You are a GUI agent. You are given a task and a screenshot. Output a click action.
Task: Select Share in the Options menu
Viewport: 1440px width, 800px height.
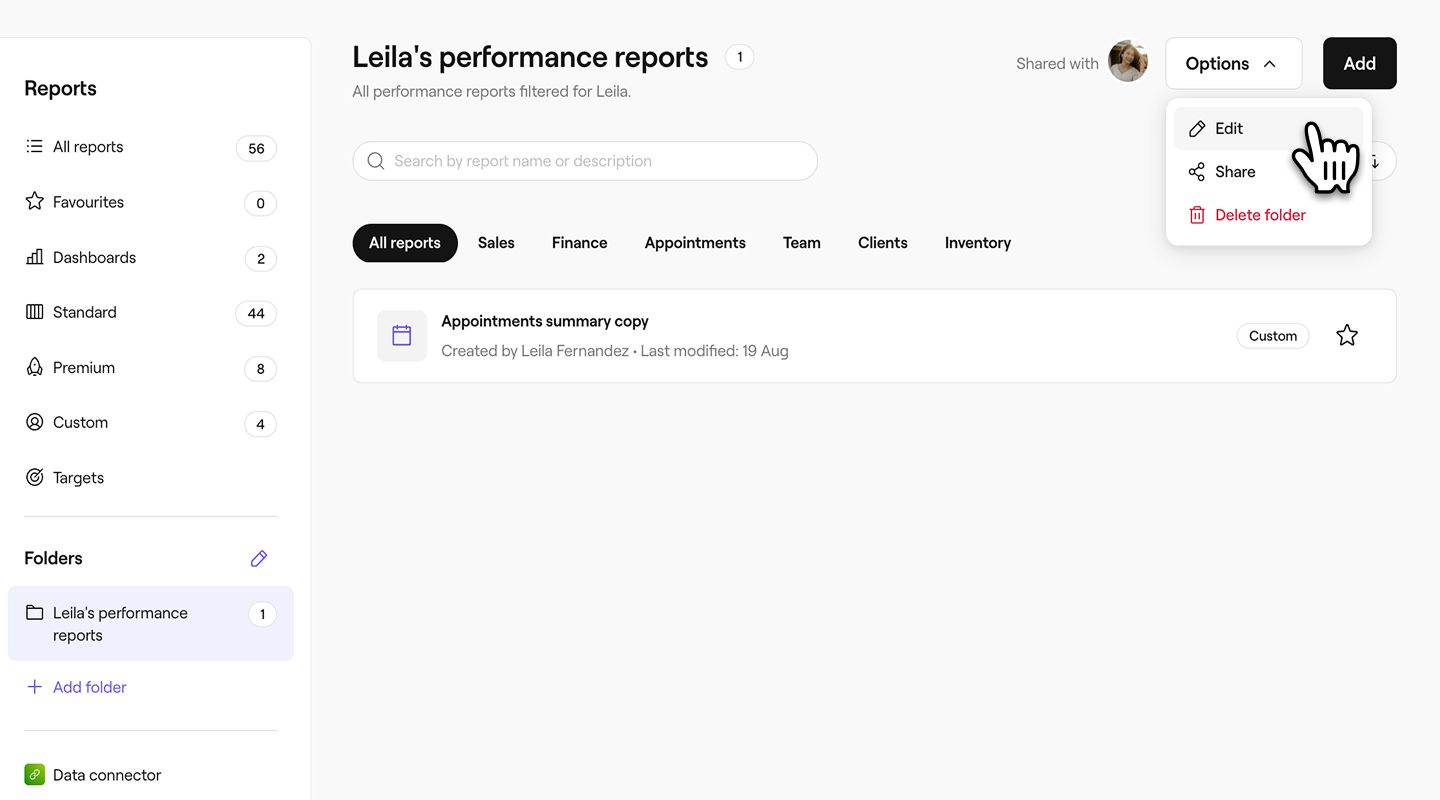click(1235, 172)
